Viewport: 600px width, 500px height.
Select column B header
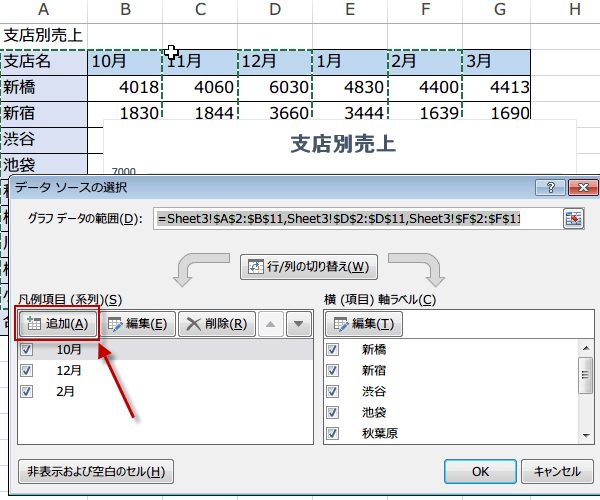tap(125, 10)
